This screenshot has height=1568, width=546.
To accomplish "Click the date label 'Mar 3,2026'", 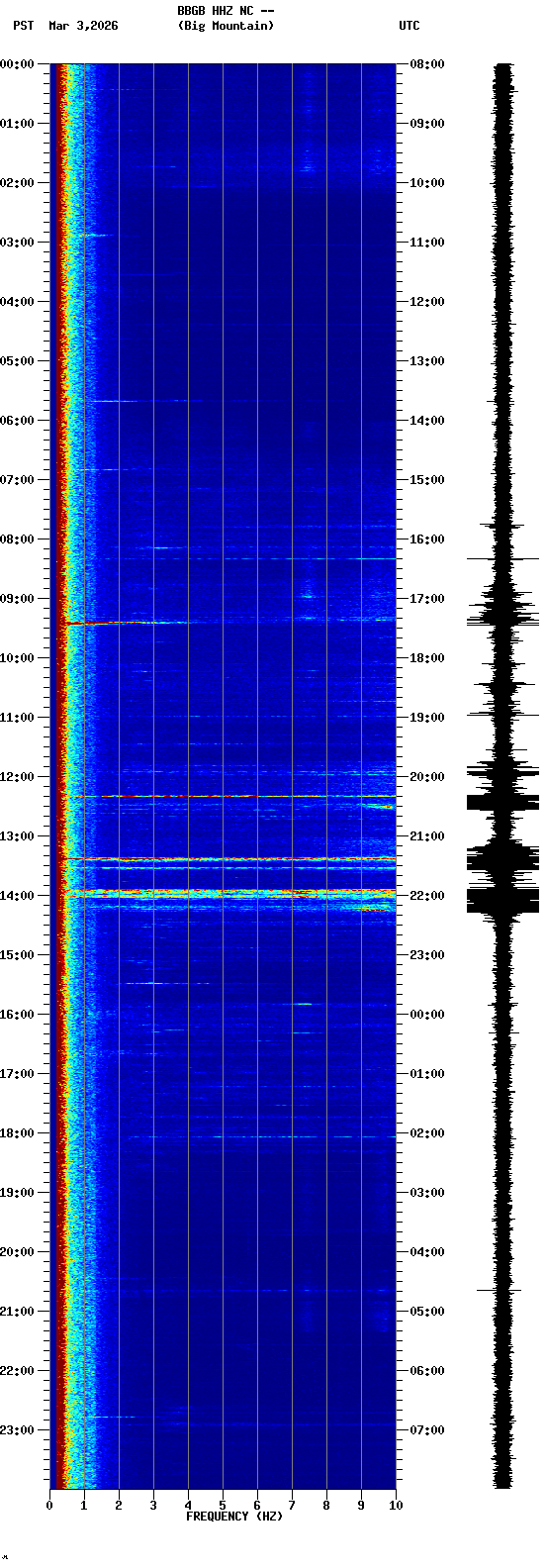I will coord(83,26).
